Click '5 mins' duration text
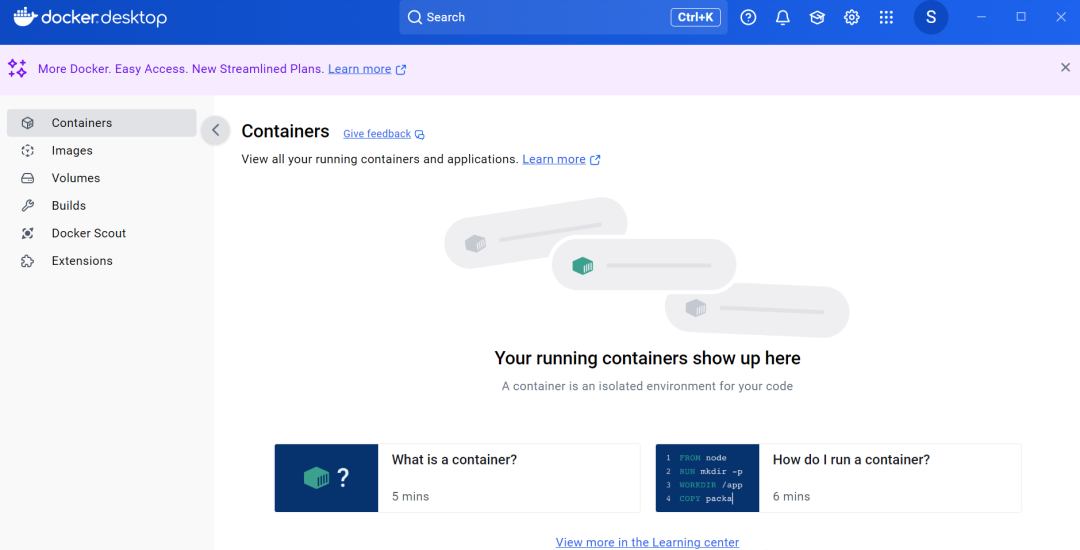The image size is (1080, 550). coord(411,496)
